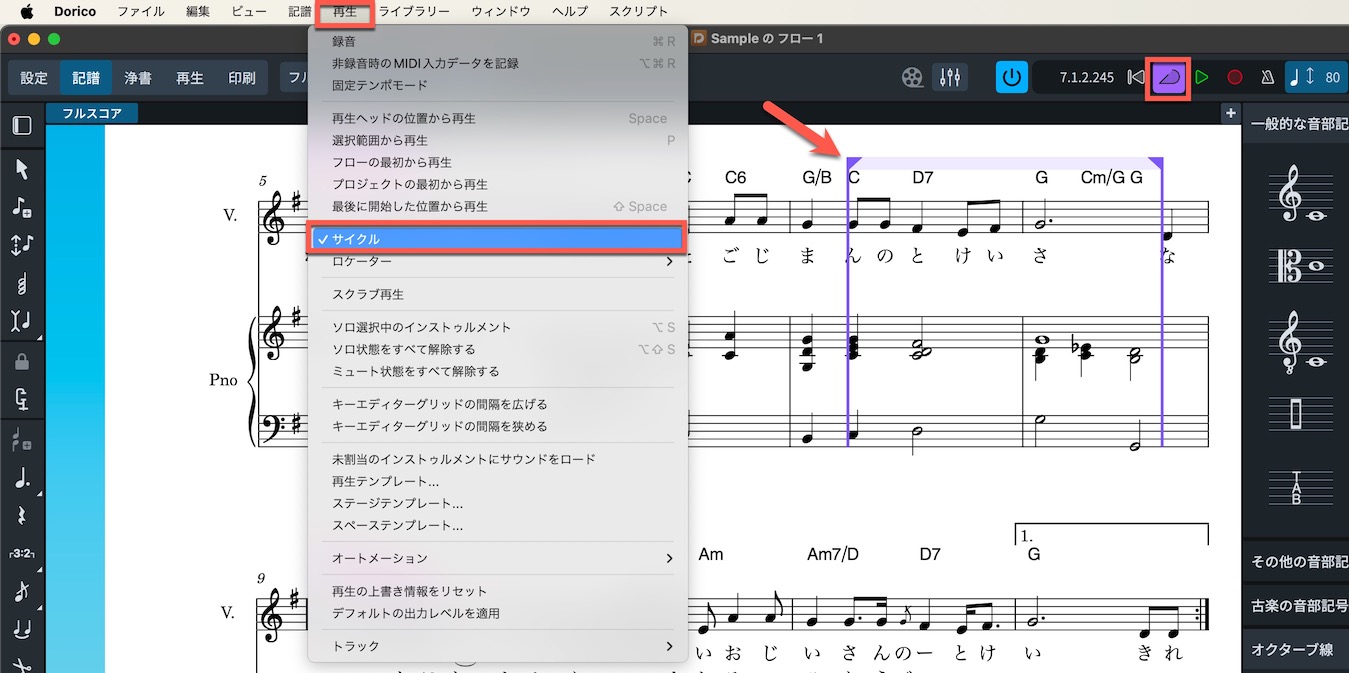
Task: Expand the その他の音部記号 section
Action: pyautogui.click(x=1298, y=561)
